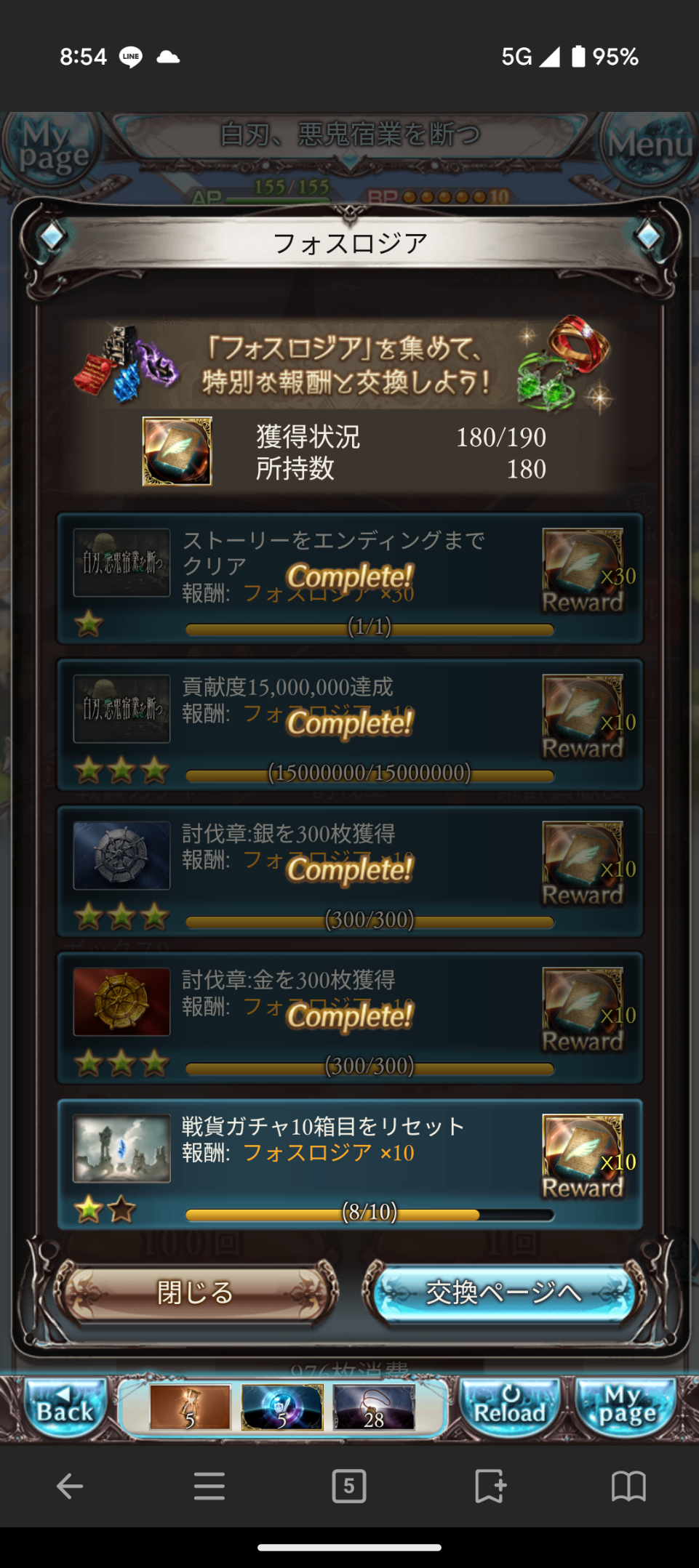This screenshot has height=1568, width=699.
Task: Tap the browser back arrow
Action: 70,1486
